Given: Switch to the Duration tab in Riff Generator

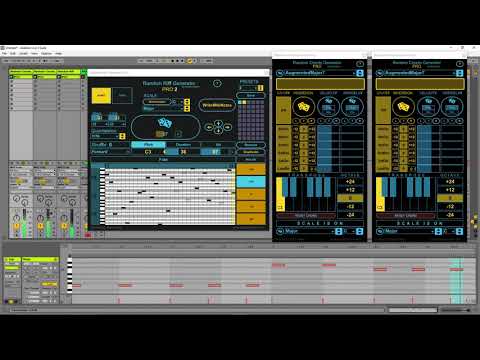Looking at the screenshot, I should [183, 145].
